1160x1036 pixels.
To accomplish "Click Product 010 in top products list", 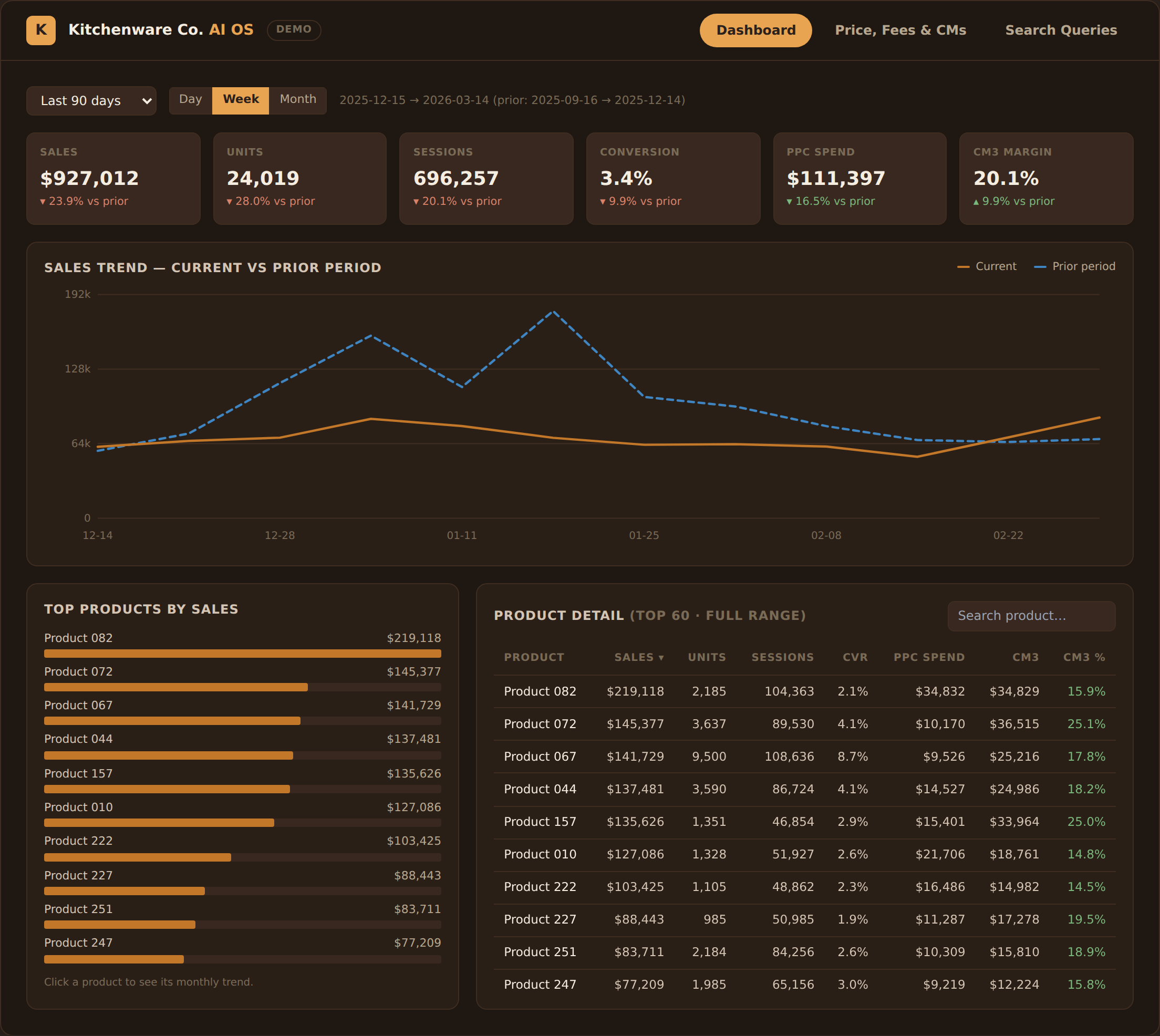I will (243, 813).
